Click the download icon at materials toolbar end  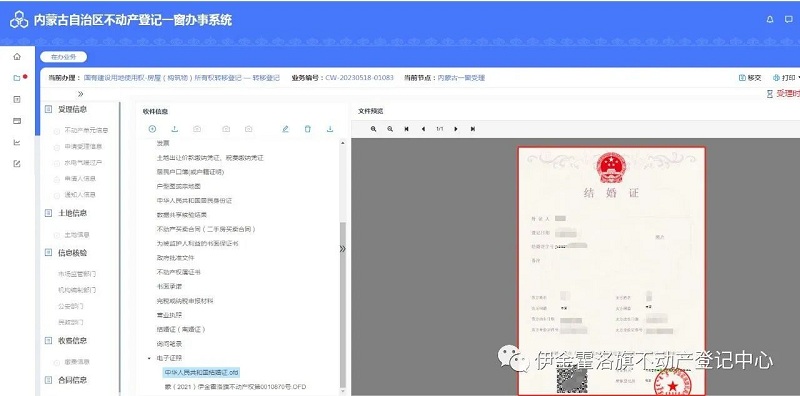coord(330,129)
